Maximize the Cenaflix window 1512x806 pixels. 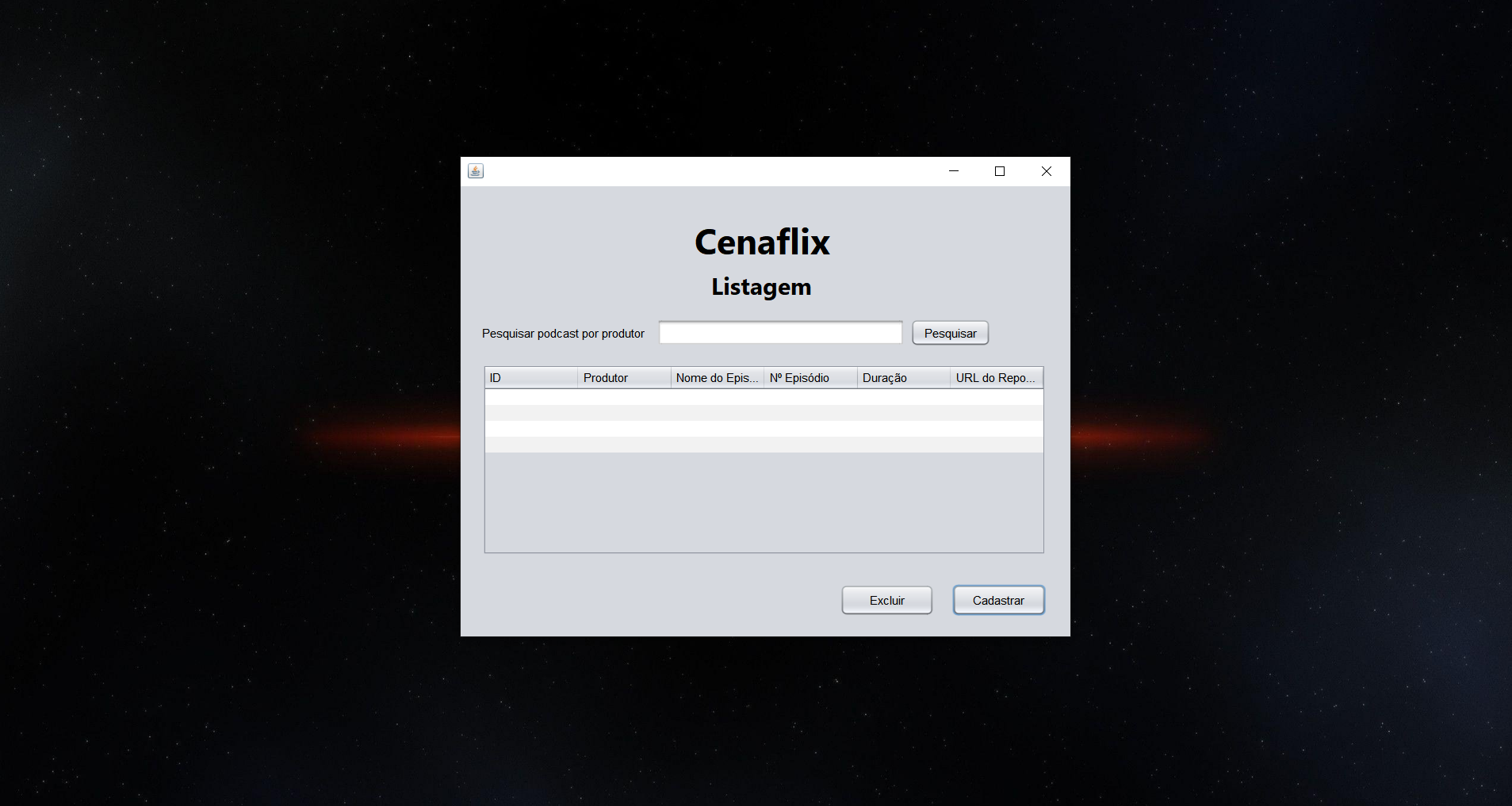(1000, 171)
